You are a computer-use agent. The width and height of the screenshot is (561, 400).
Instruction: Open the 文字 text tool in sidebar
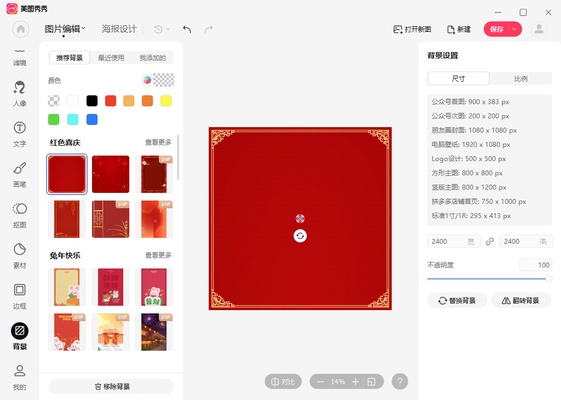point(20,135)
